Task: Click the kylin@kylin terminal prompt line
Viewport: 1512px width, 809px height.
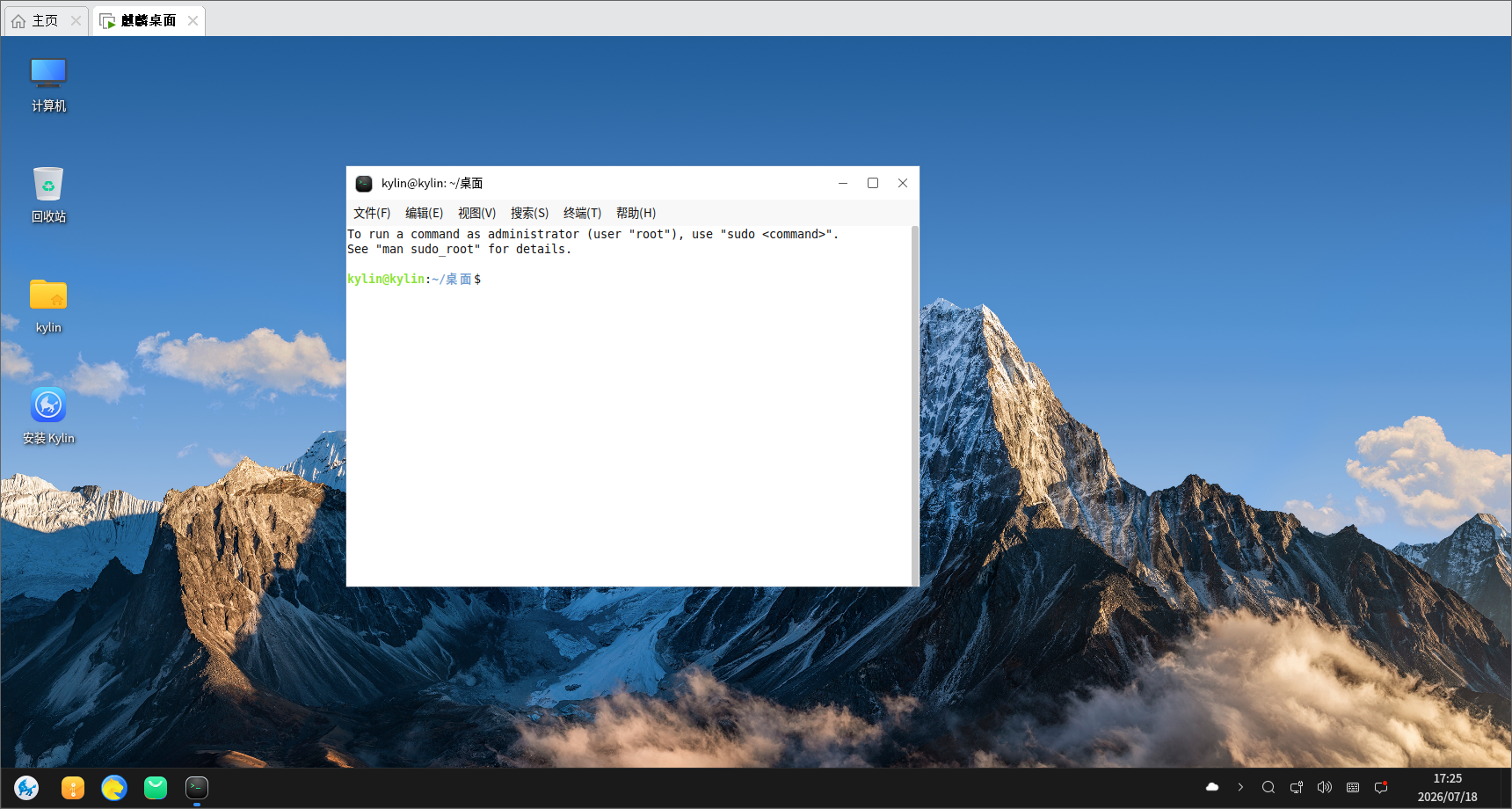Action: click(414, 279)
